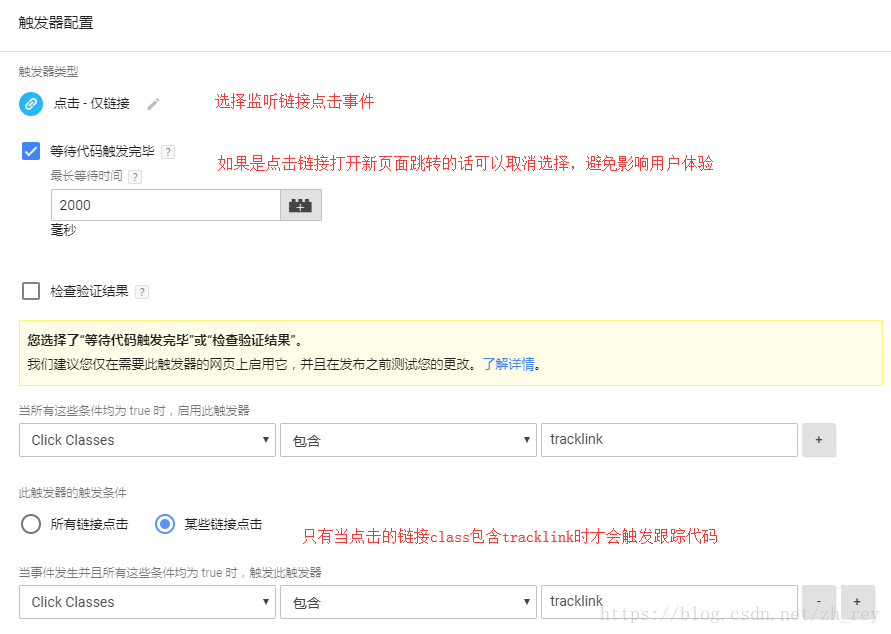This screenshot has height=634, width=891.
Task: Click the 毫秒 unit label
Action: [63, 230]
